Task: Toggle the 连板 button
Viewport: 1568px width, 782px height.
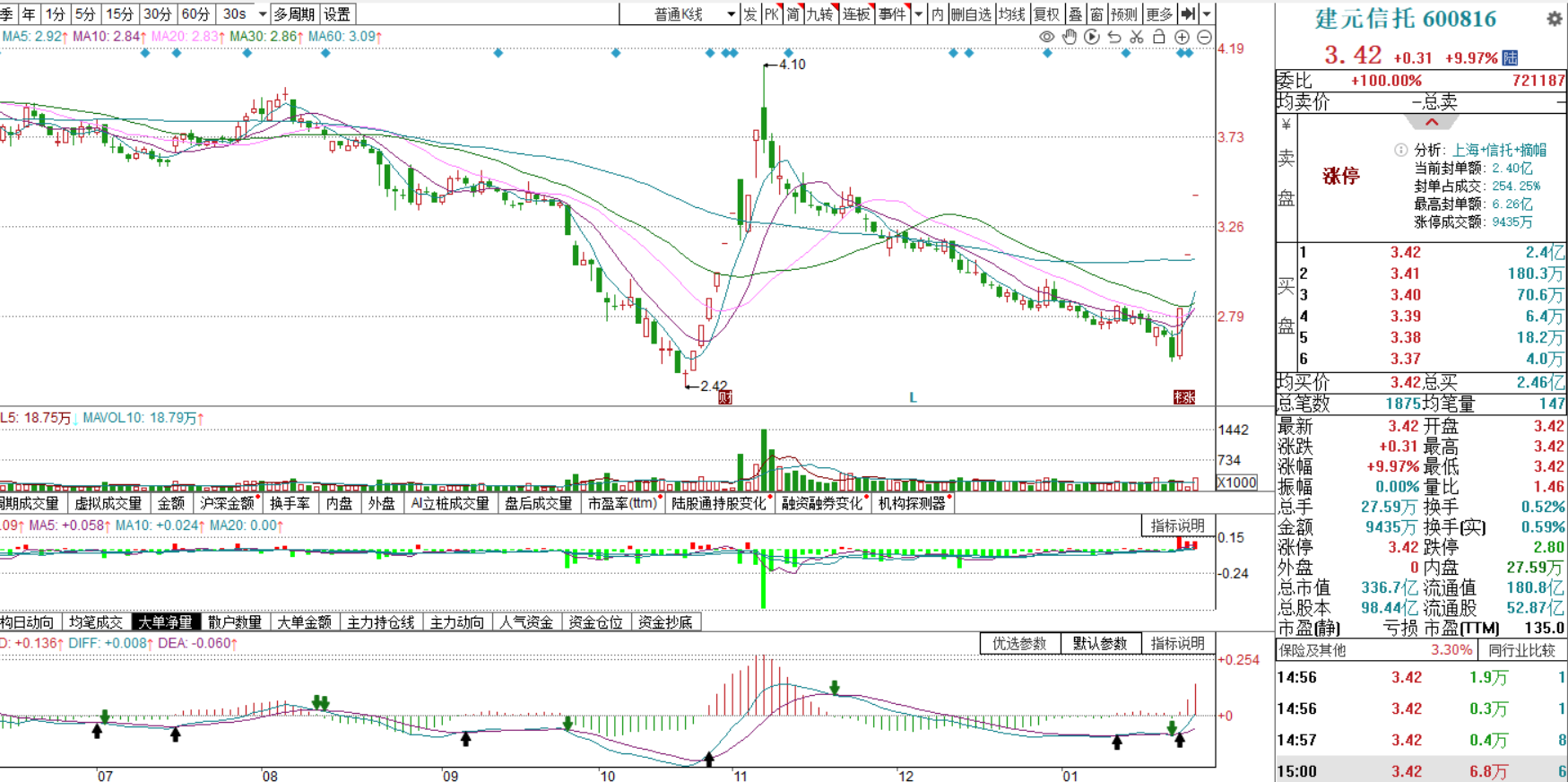Action: pos(856,13)
